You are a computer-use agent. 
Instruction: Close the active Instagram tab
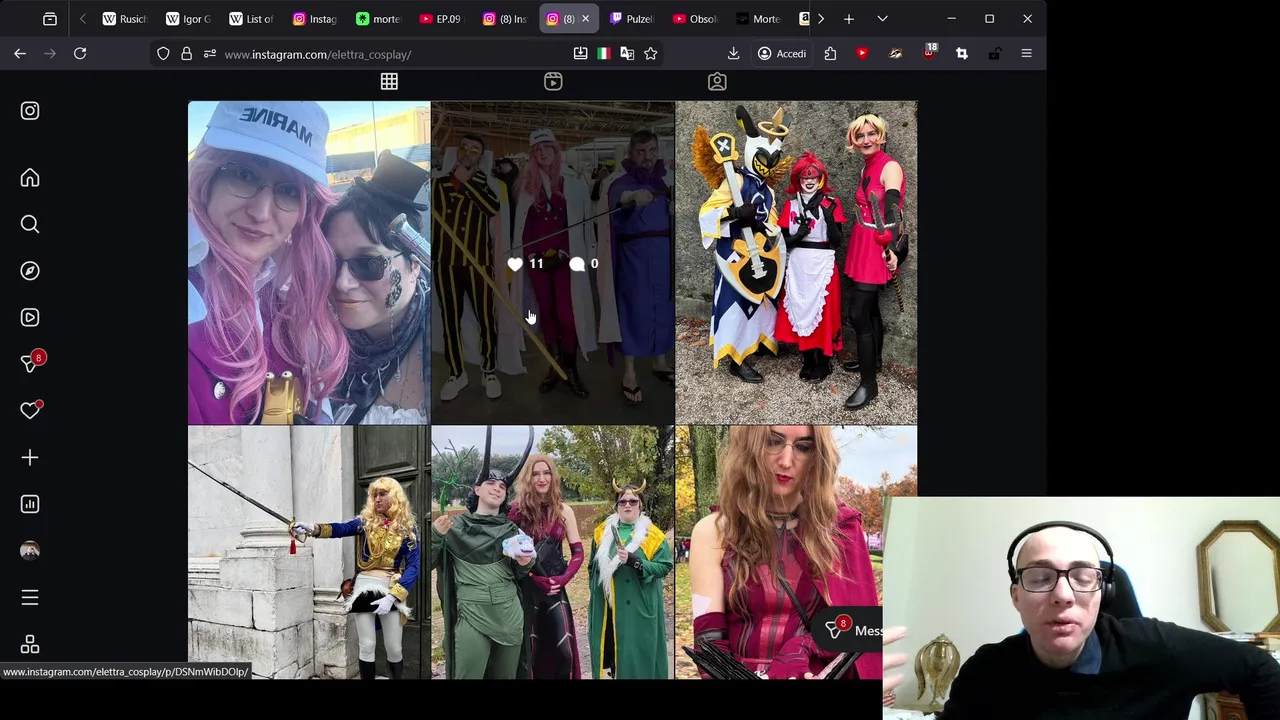tap(585, 19)
